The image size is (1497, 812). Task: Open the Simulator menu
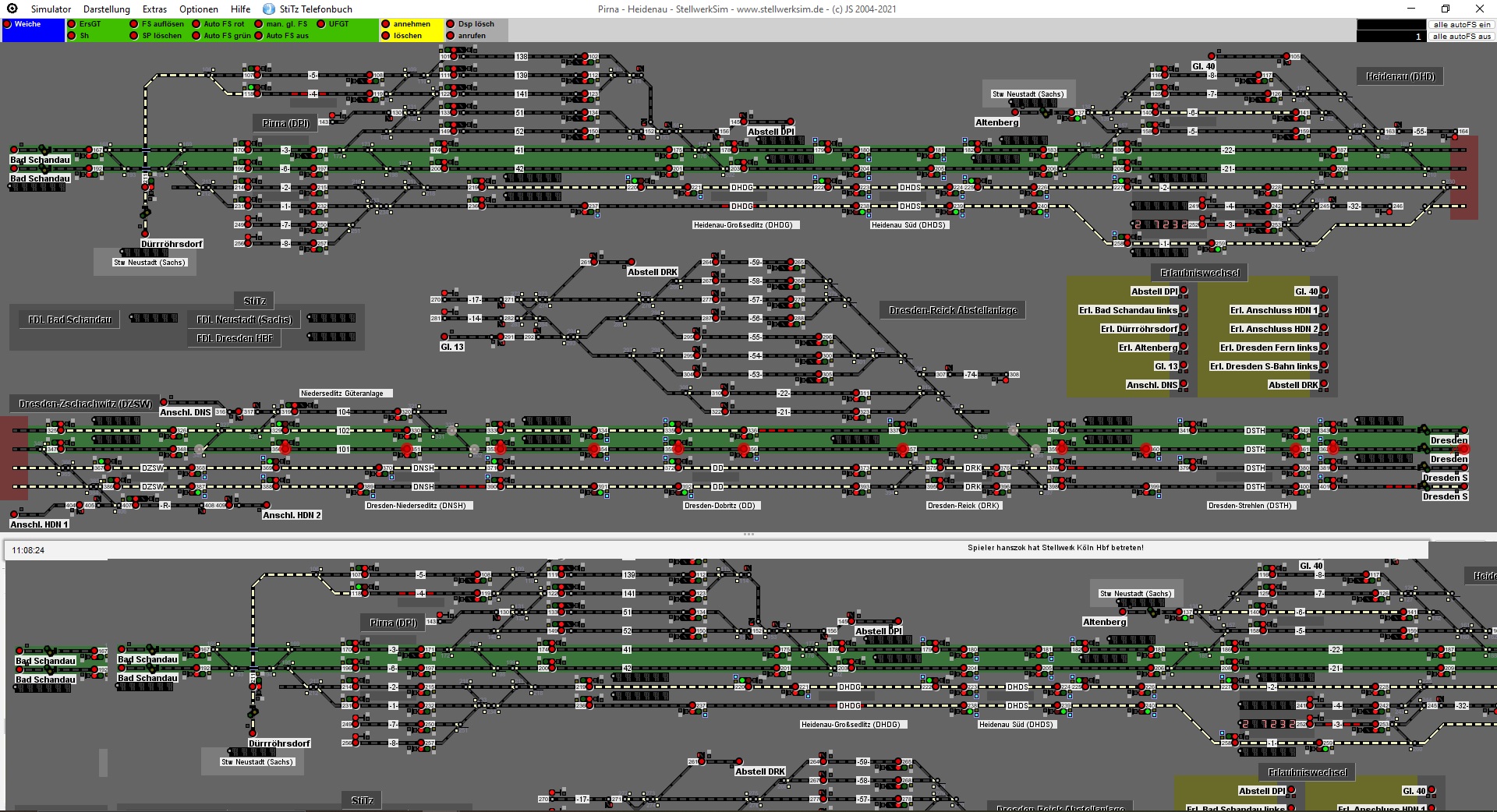51,9
